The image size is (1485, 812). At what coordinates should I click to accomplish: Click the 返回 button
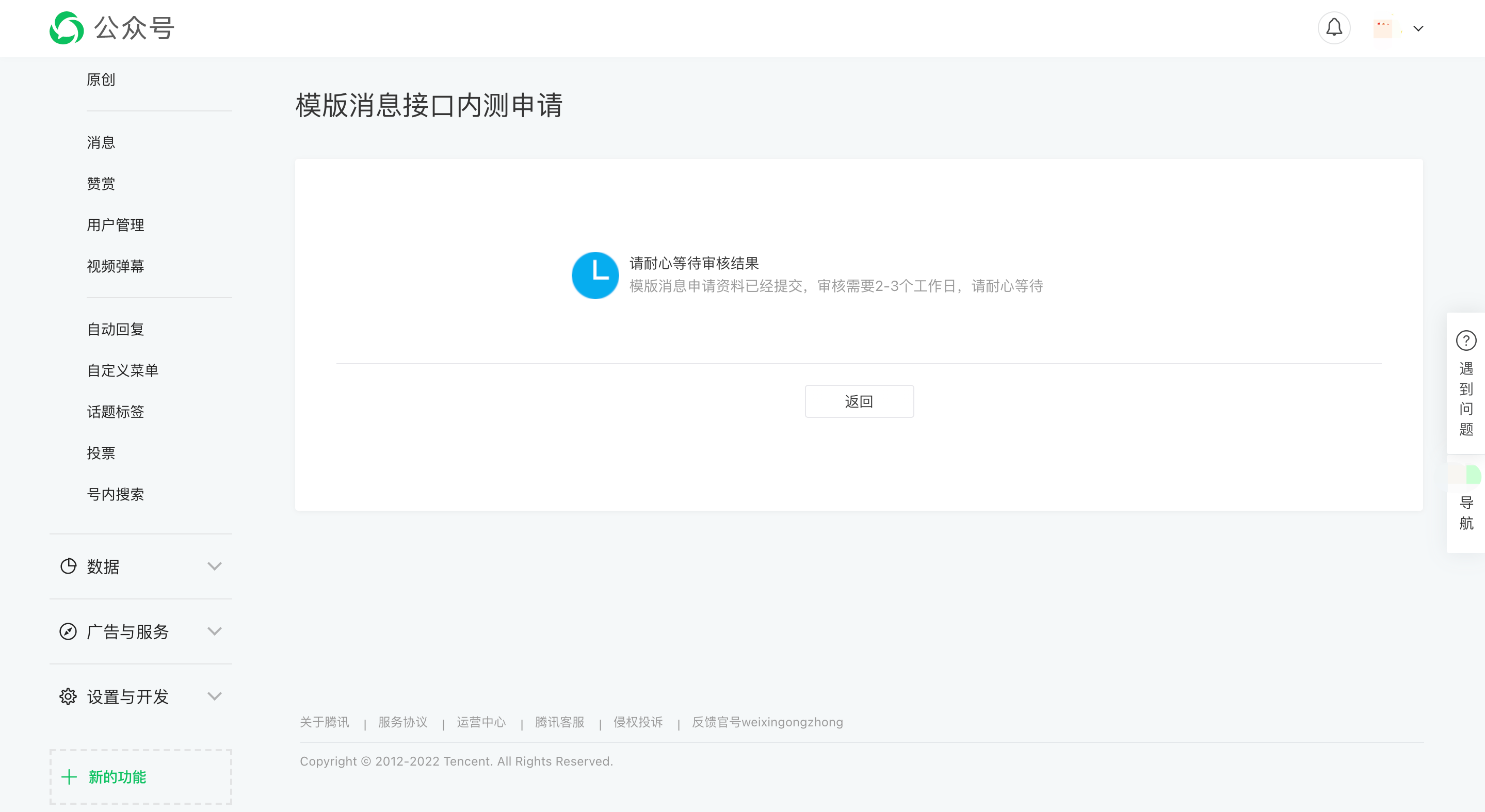(859, 401)
